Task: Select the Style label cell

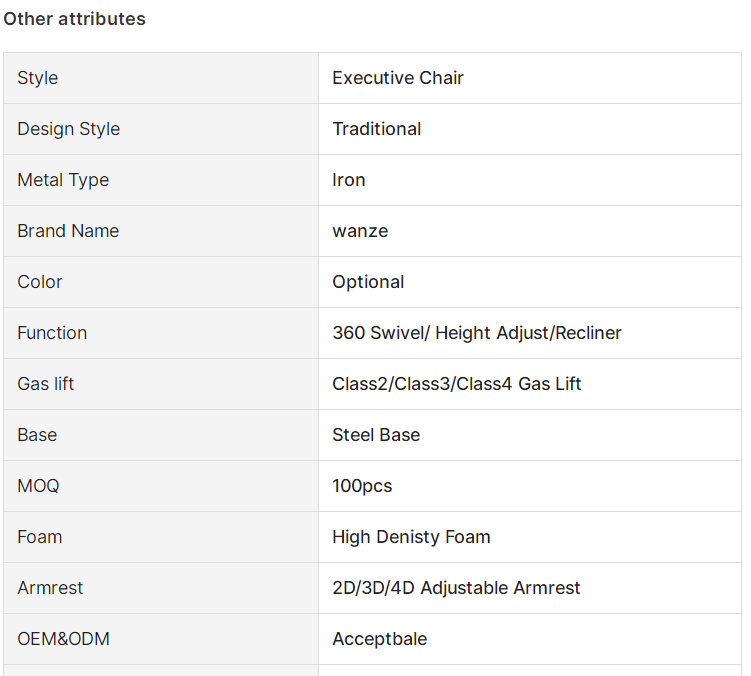Action: [161, 78]
